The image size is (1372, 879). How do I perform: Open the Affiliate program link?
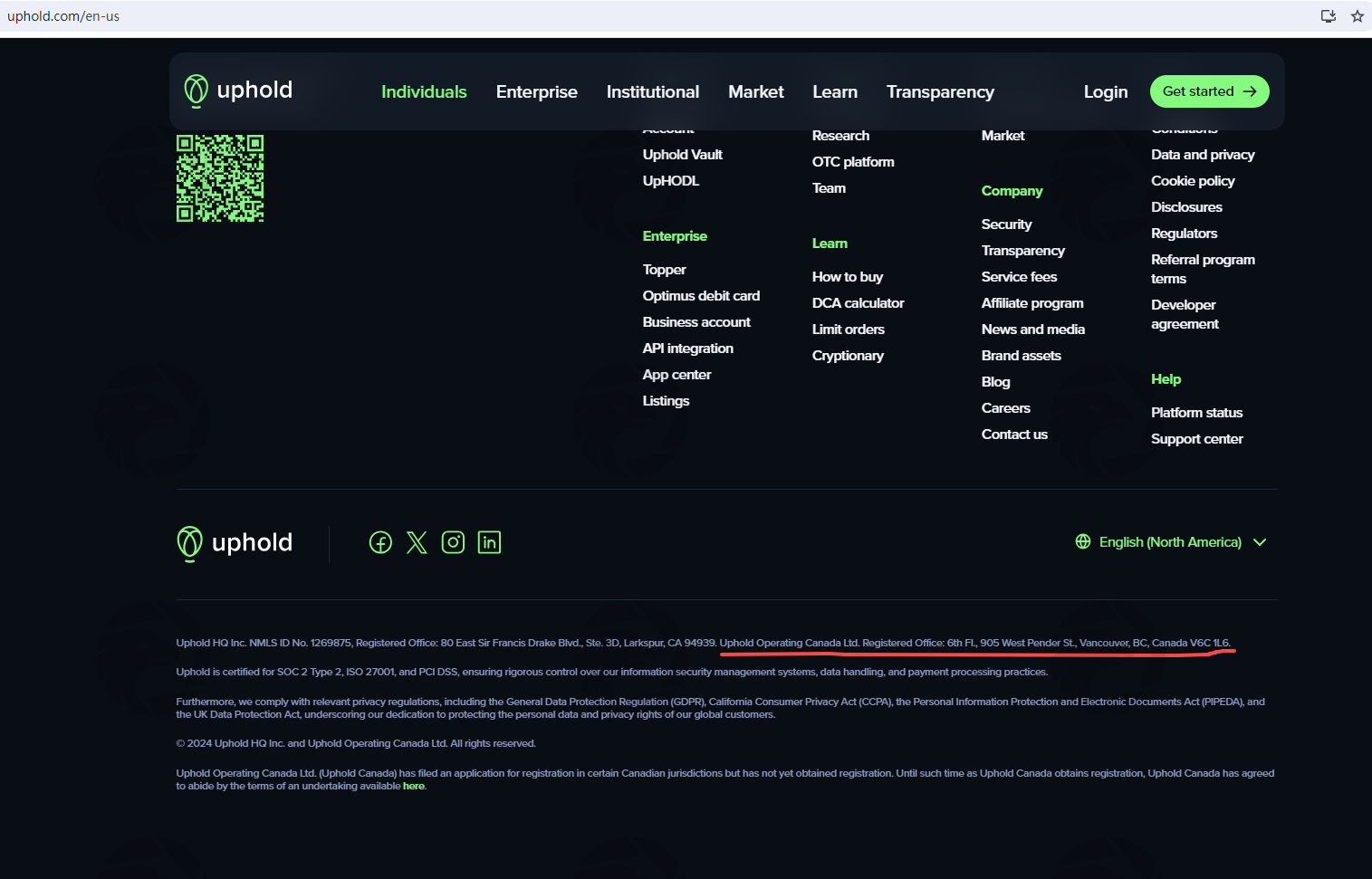(x=1032, y=303)
